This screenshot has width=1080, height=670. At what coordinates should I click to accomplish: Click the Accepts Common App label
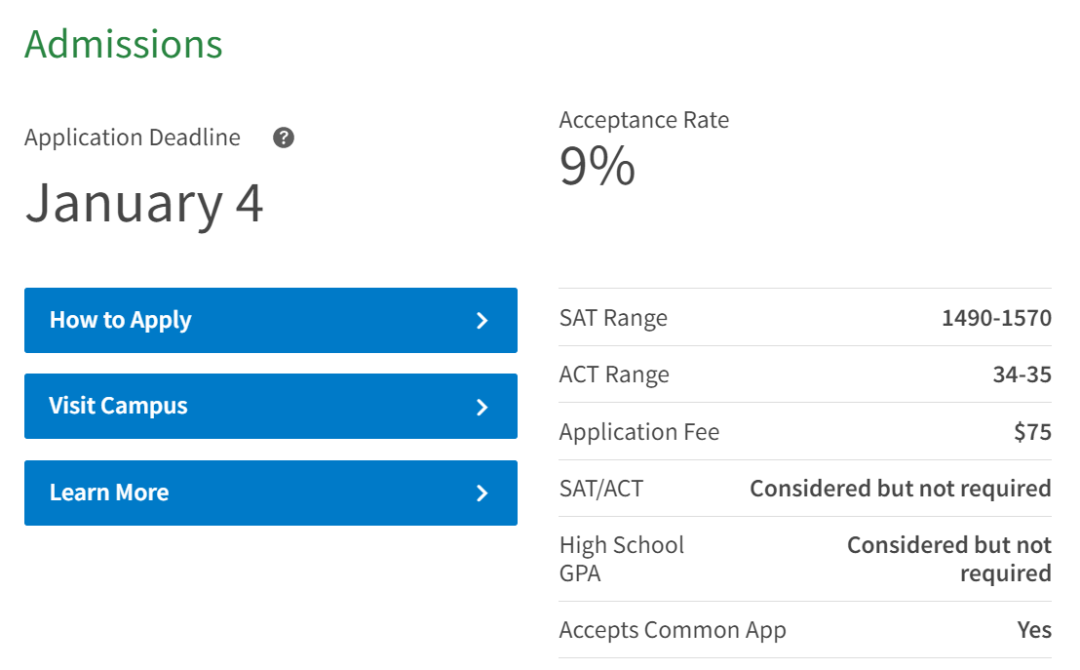[672, 630]
